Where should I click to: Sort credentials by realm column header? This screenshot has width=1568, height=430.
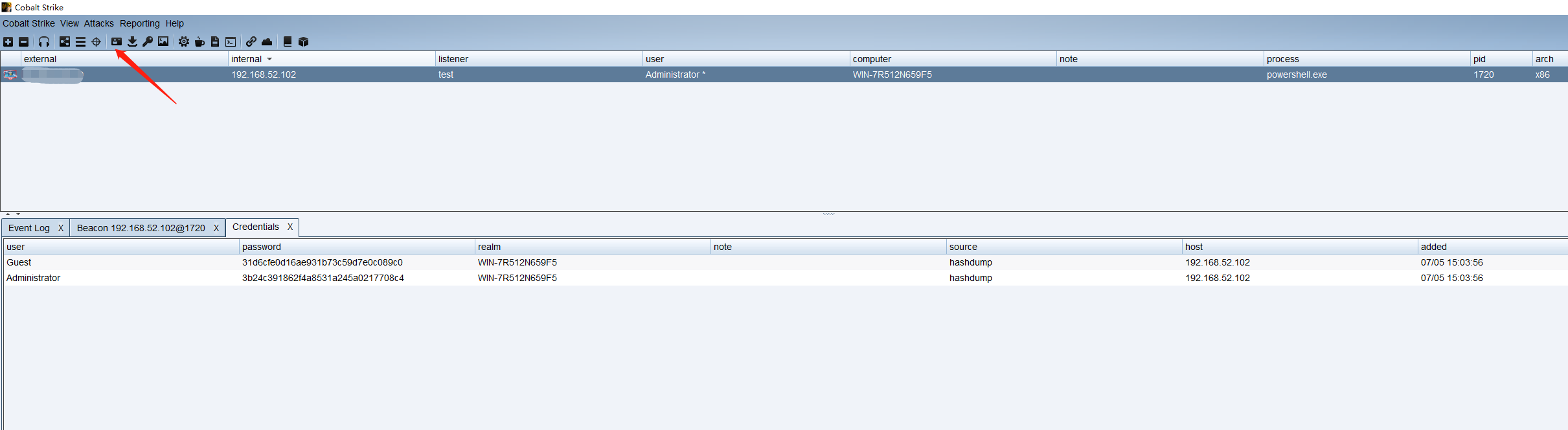[x=593, y=247]
